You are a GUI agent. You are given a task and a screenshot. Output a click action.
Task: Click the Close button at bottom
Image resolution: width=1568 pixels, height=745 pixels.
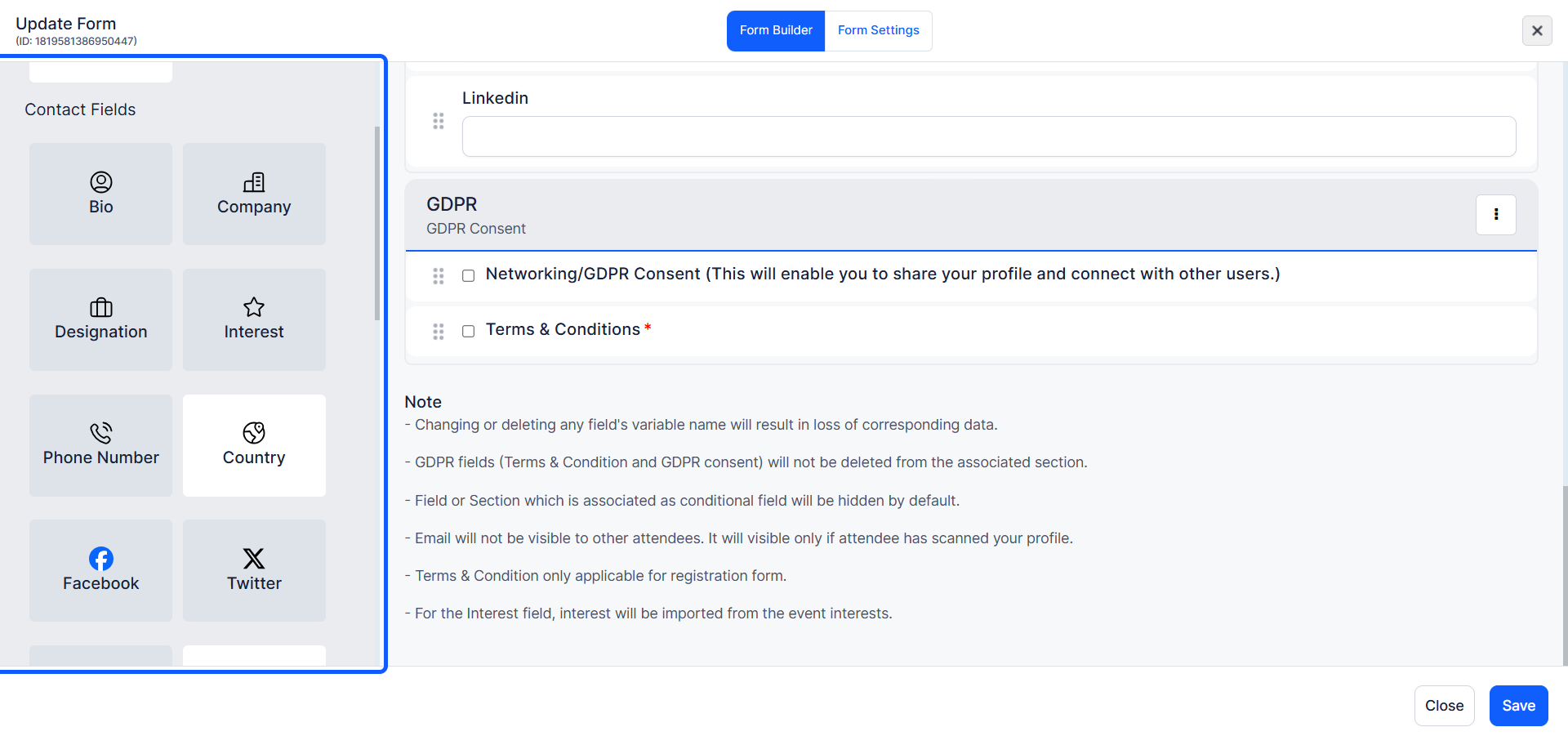point(1444,706)
